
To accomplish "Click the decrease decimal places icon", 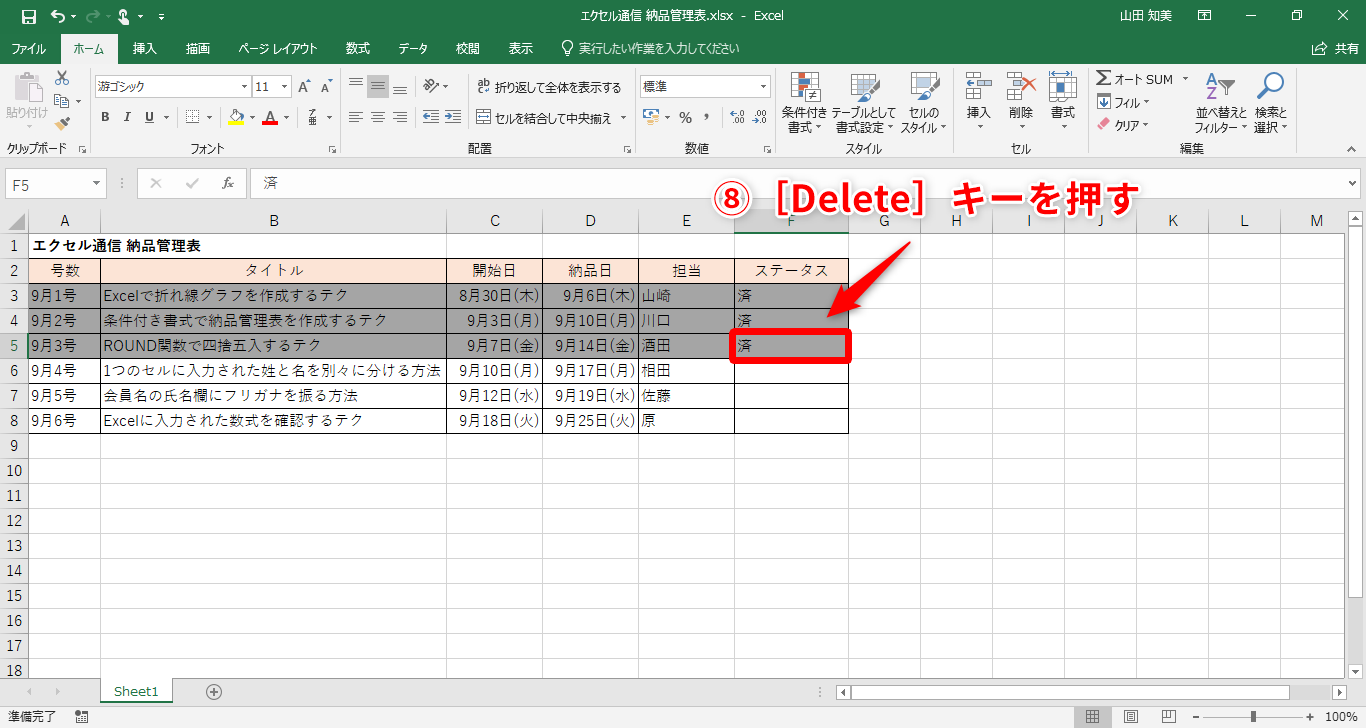I will (x=762, y=117).
